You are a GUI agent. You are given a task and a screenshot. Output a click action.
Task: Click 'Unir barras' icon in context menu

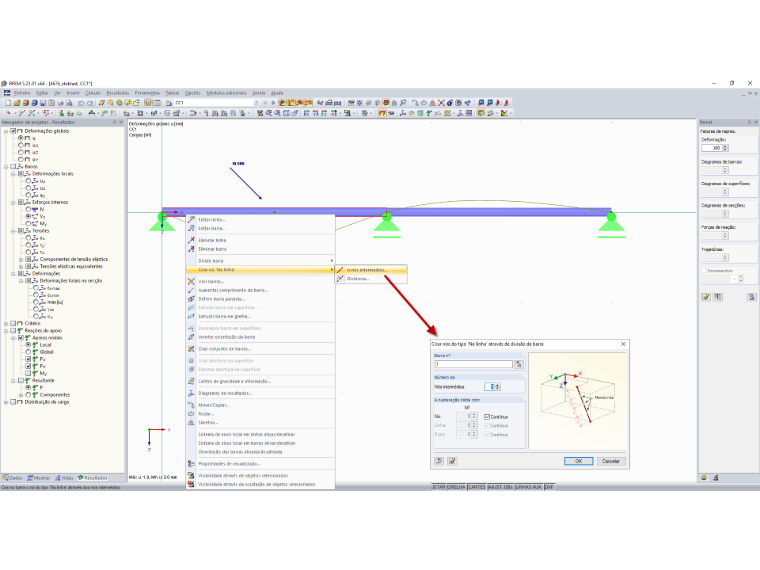click(191, 281)
